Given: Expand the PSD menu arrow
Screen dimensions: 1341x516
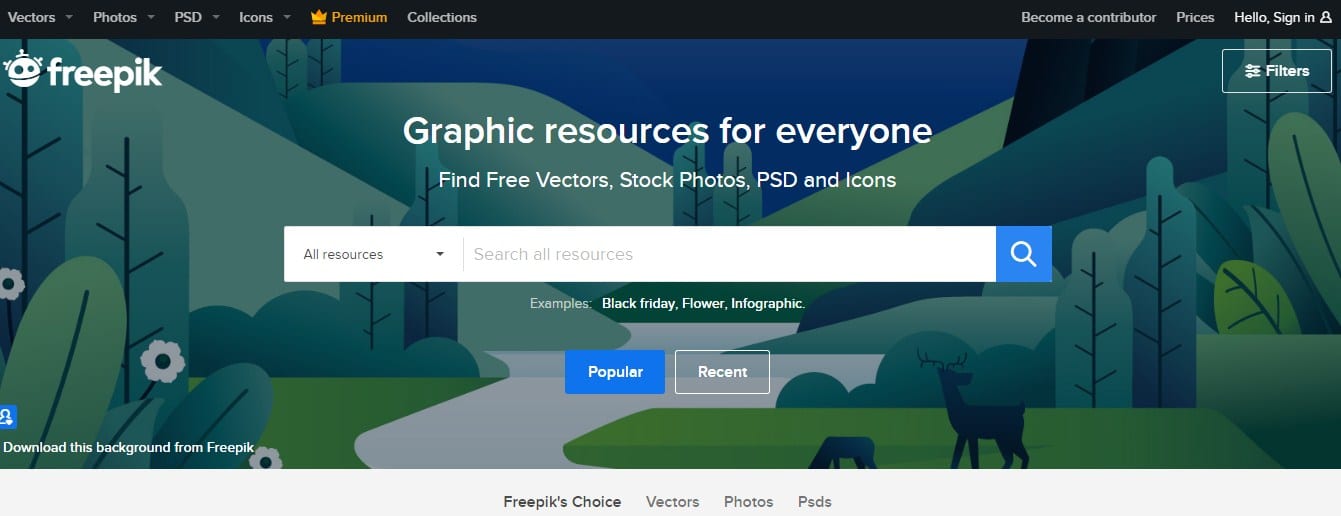Looking at the screenshot, I should click(x=215, y=17).
